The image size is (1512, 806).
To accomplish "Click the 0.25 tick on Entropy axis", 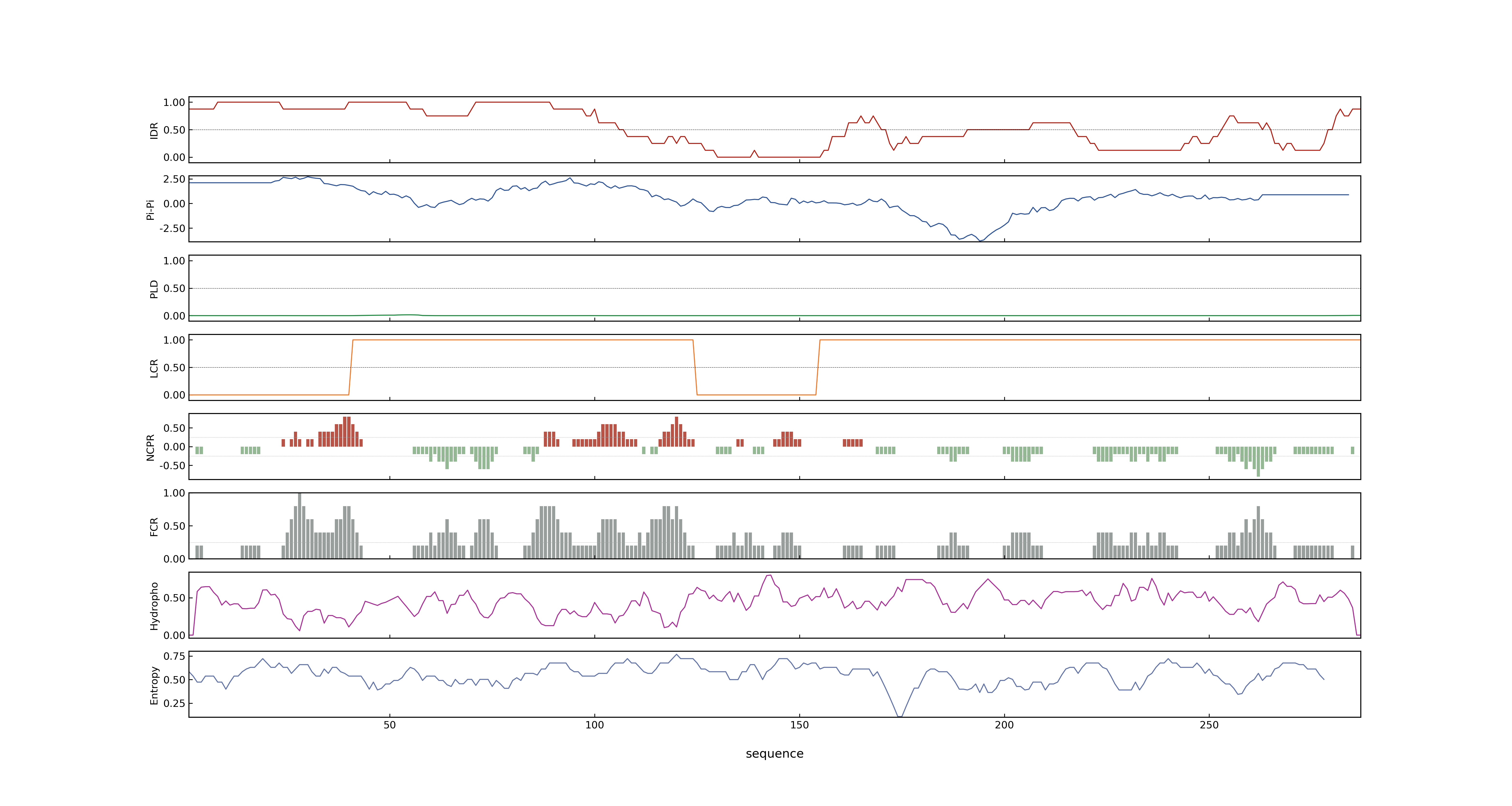I will [174, 703].
